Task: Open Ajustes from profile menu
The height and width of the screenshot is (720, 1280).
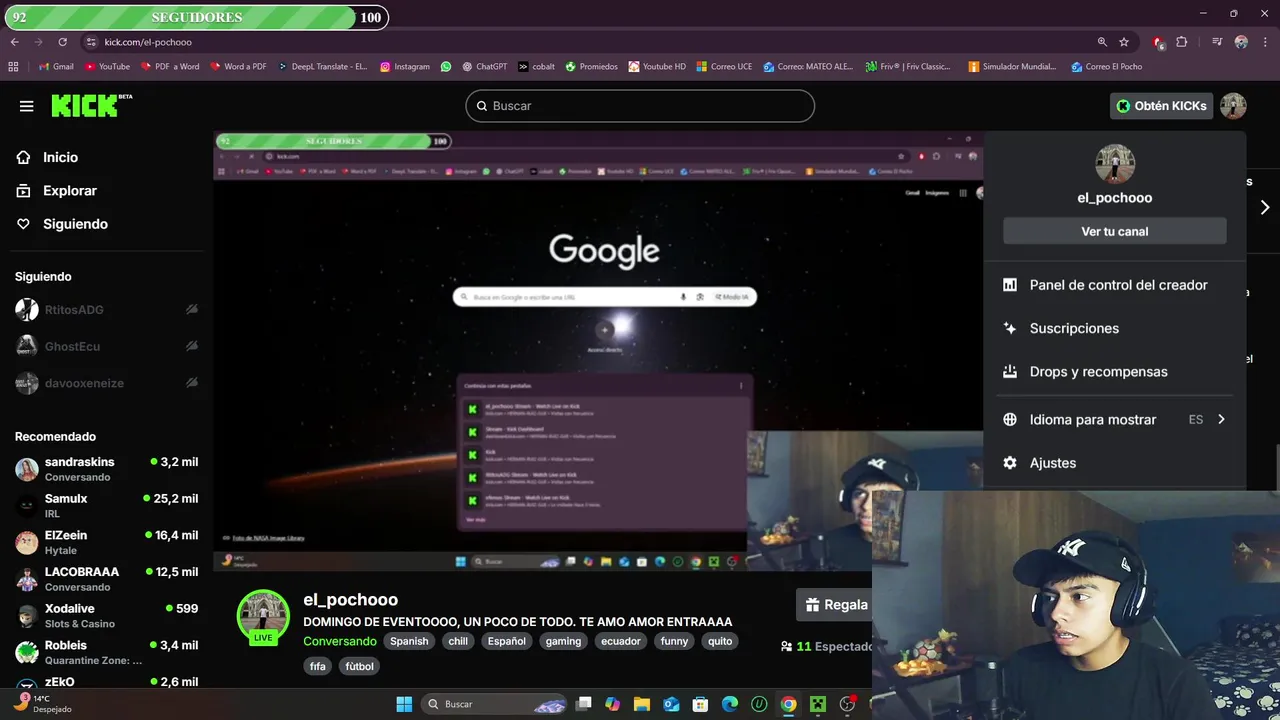Action: [x=1053, y=463]
